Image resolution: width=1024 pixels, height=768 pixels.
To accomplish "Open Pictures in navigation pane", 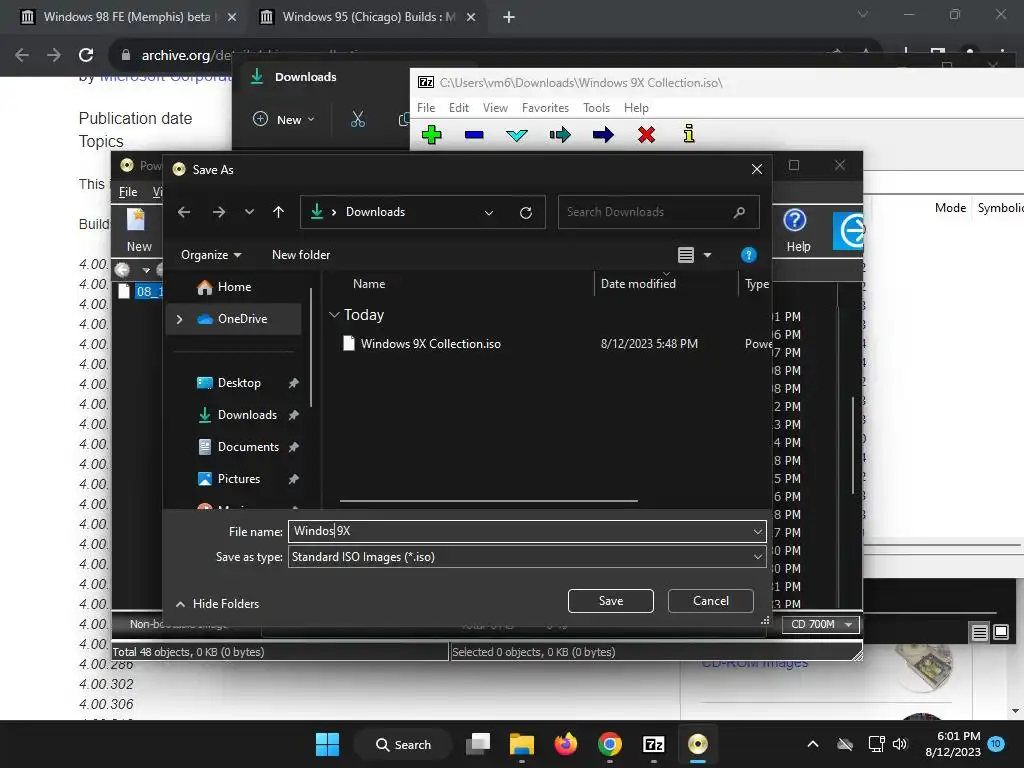I will coord(239,479).
